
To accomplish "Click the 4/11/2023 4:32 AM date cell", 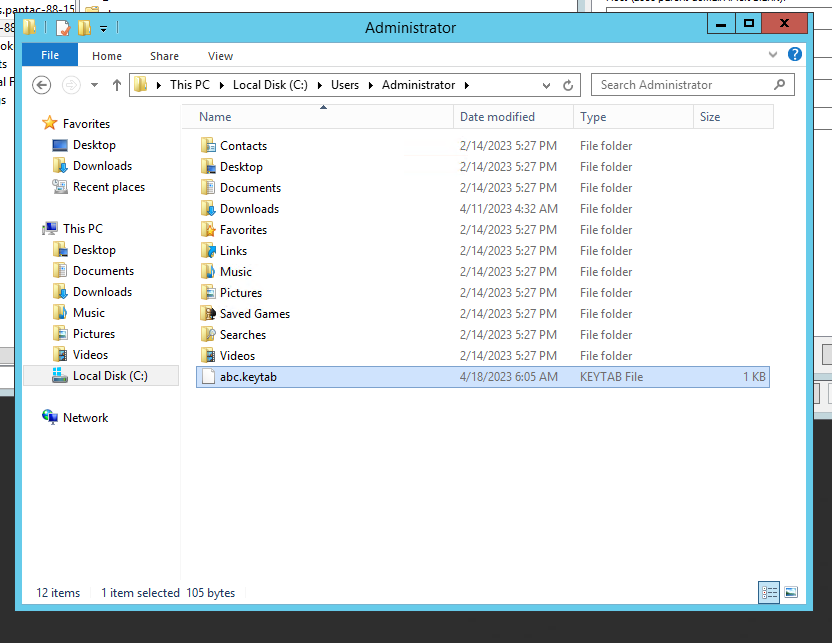I will point(508,208).
